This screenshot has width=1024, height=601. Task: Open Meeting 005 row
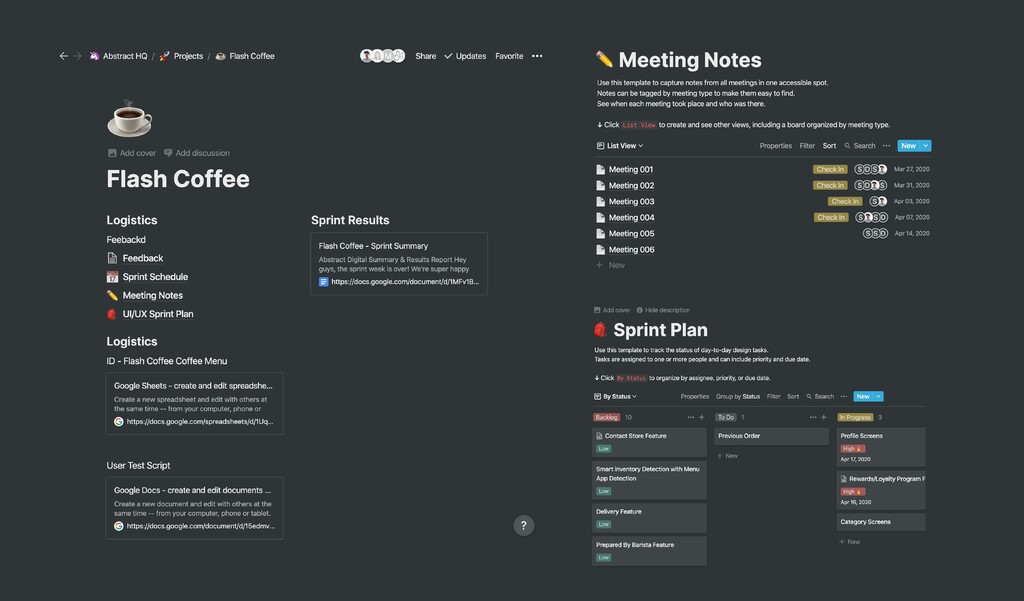click(763, 233)
